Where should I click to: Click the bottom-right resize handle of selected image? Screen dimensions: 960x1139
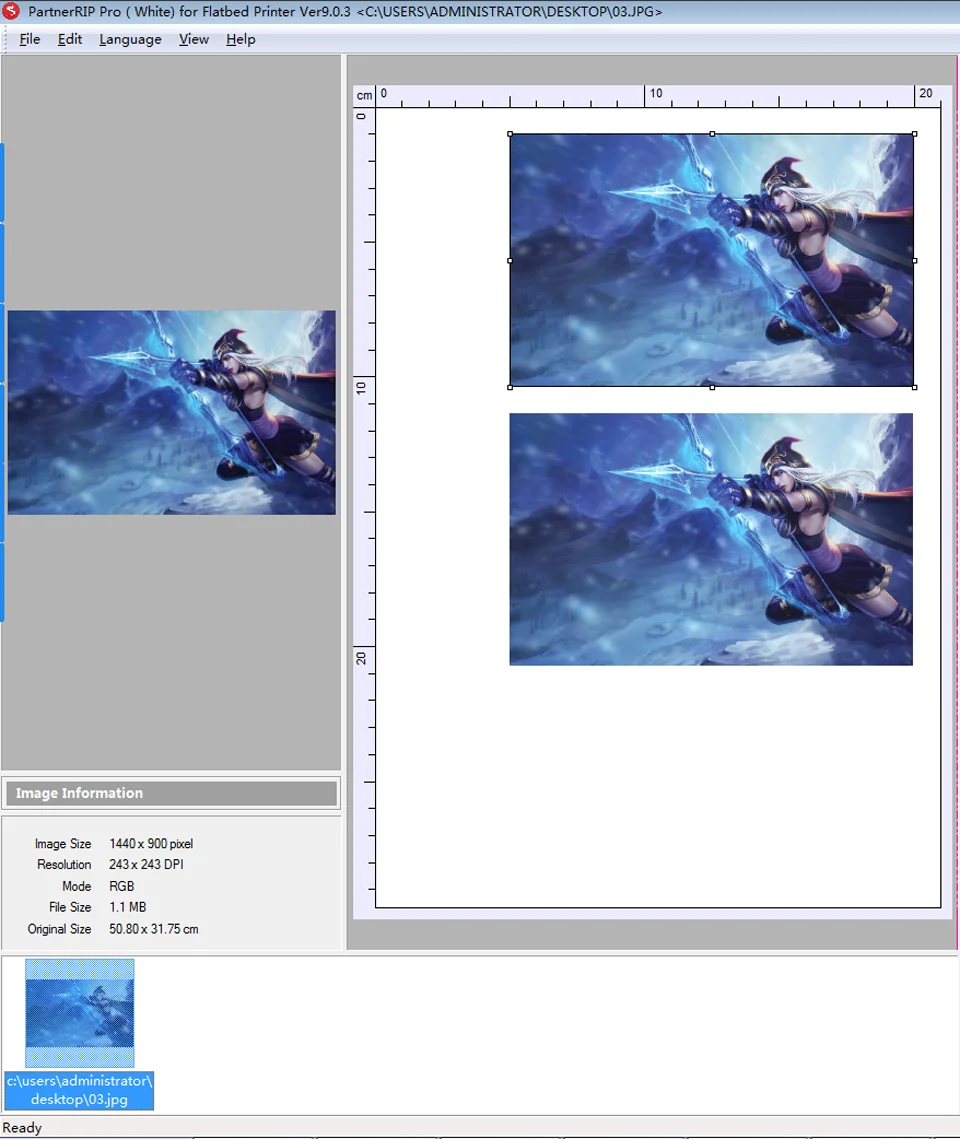click(914, 387)
